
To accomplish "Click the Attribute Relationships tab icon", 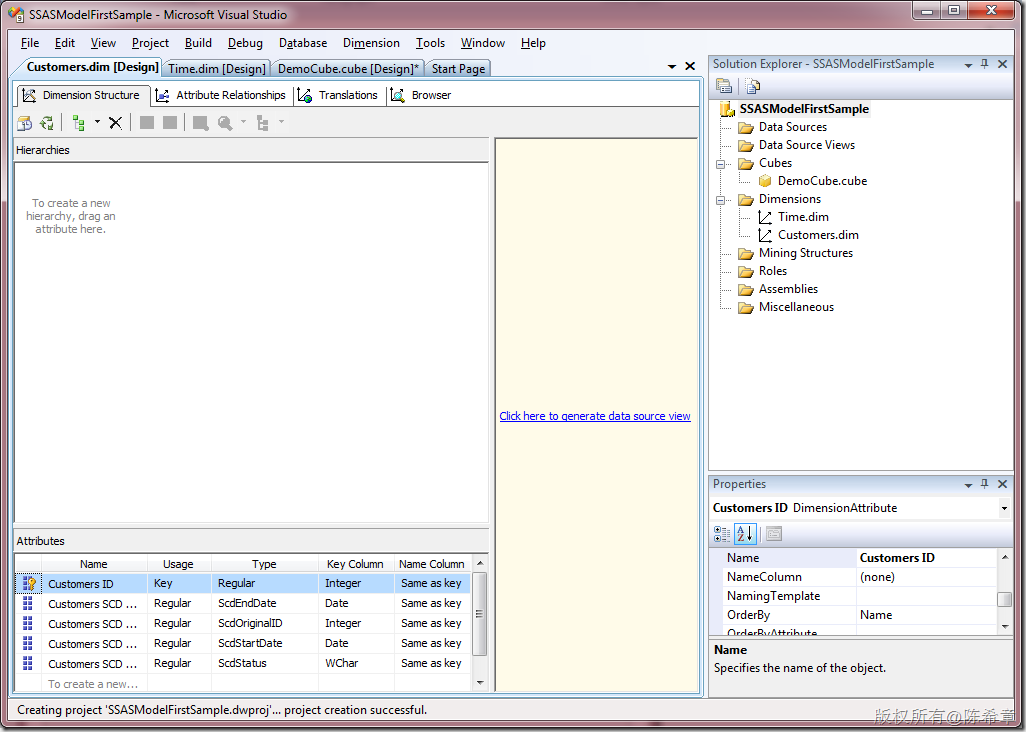I will click(162, 96).
